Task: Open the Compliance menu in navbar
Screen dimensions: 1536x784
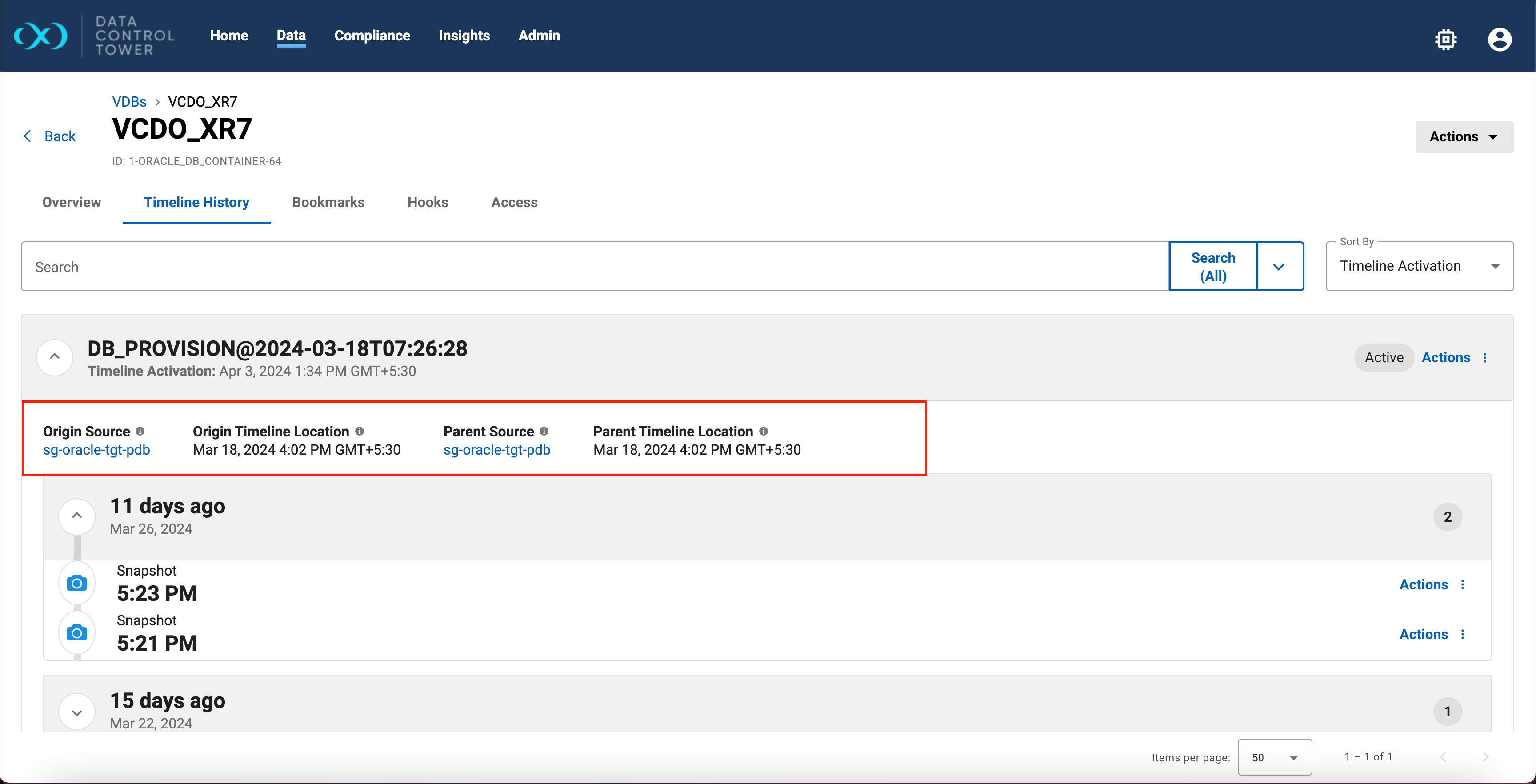Action: click(x=372, y=36)
